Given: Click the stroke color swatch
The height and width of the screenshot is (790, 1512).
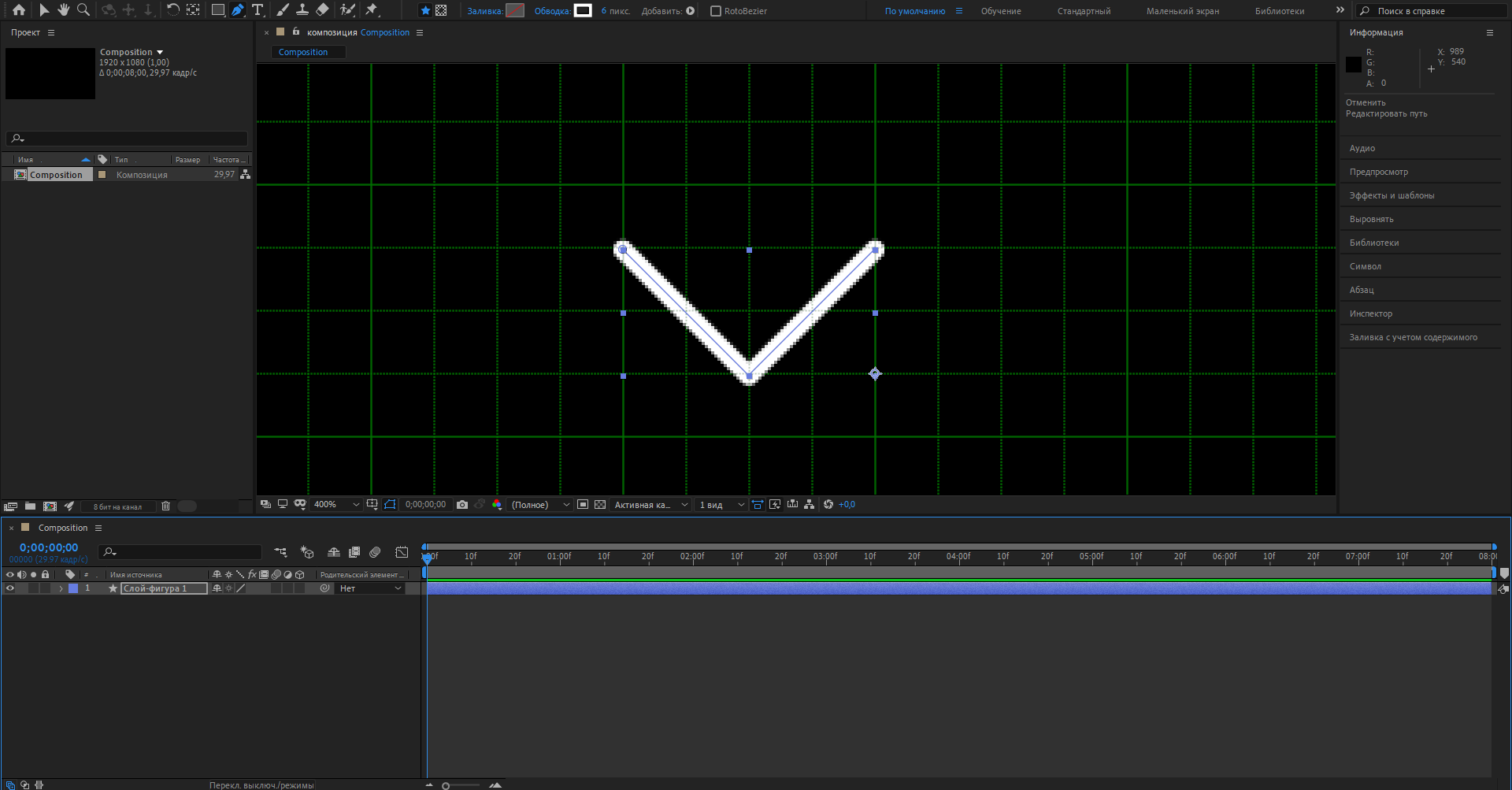Looking at the screenshot, I should [583, 10].
